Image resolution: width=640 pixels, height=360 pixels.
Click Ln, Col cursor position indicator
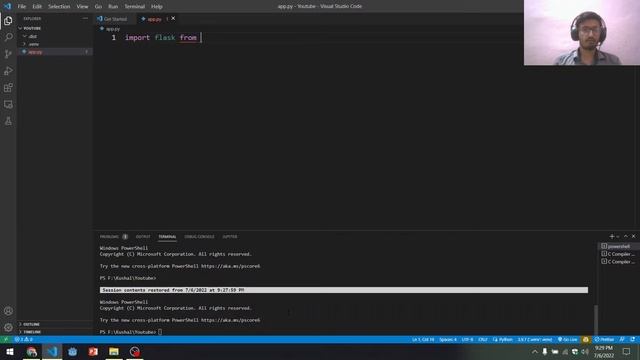pos(423,340)
